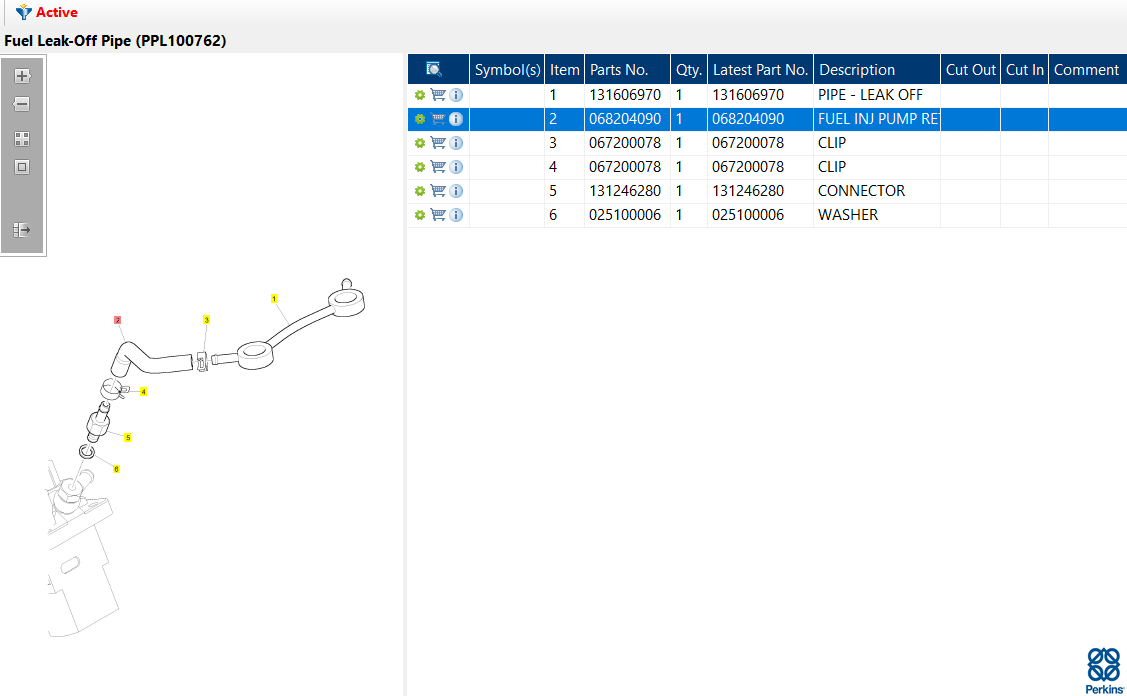Click the single square fit-view button
1127x696 pixels.
pyautogui.click(x=22, y=167)
